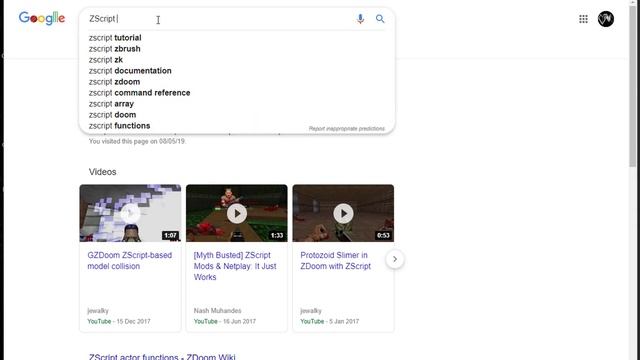Click the Google logo
The width and height of the screenshot is (640, 360).
click(x=42, y=18)
